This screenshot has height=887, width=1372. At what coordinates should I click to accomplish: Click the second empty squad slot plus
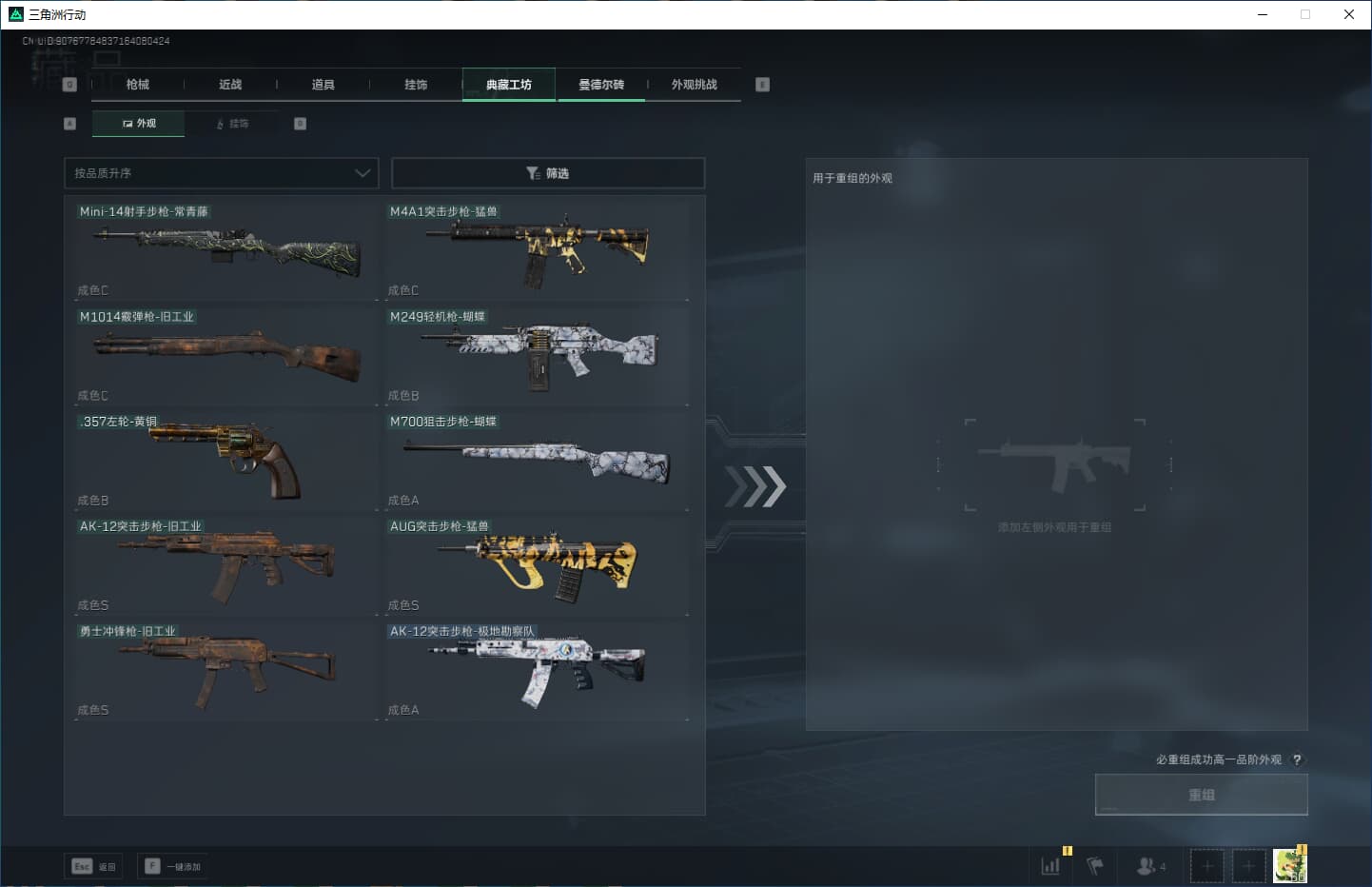tap(1249, 866)
